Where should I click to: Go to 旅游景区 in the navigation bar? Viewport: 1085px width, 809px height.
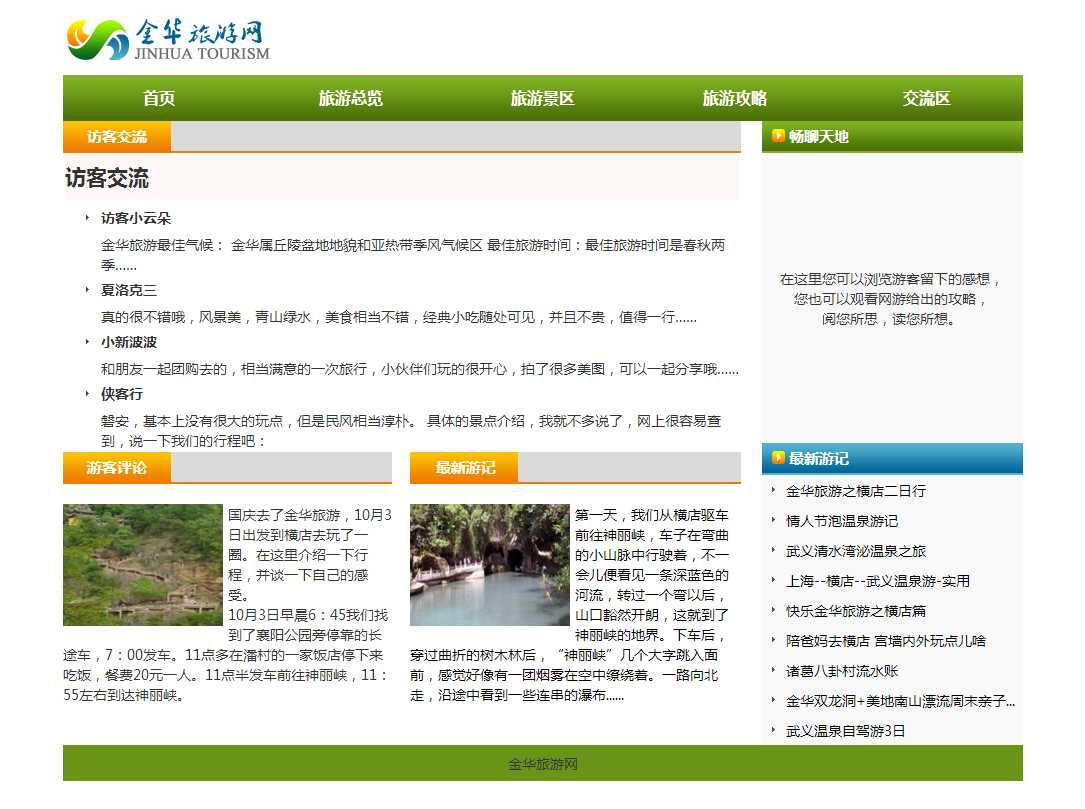(x=542, y=98)
